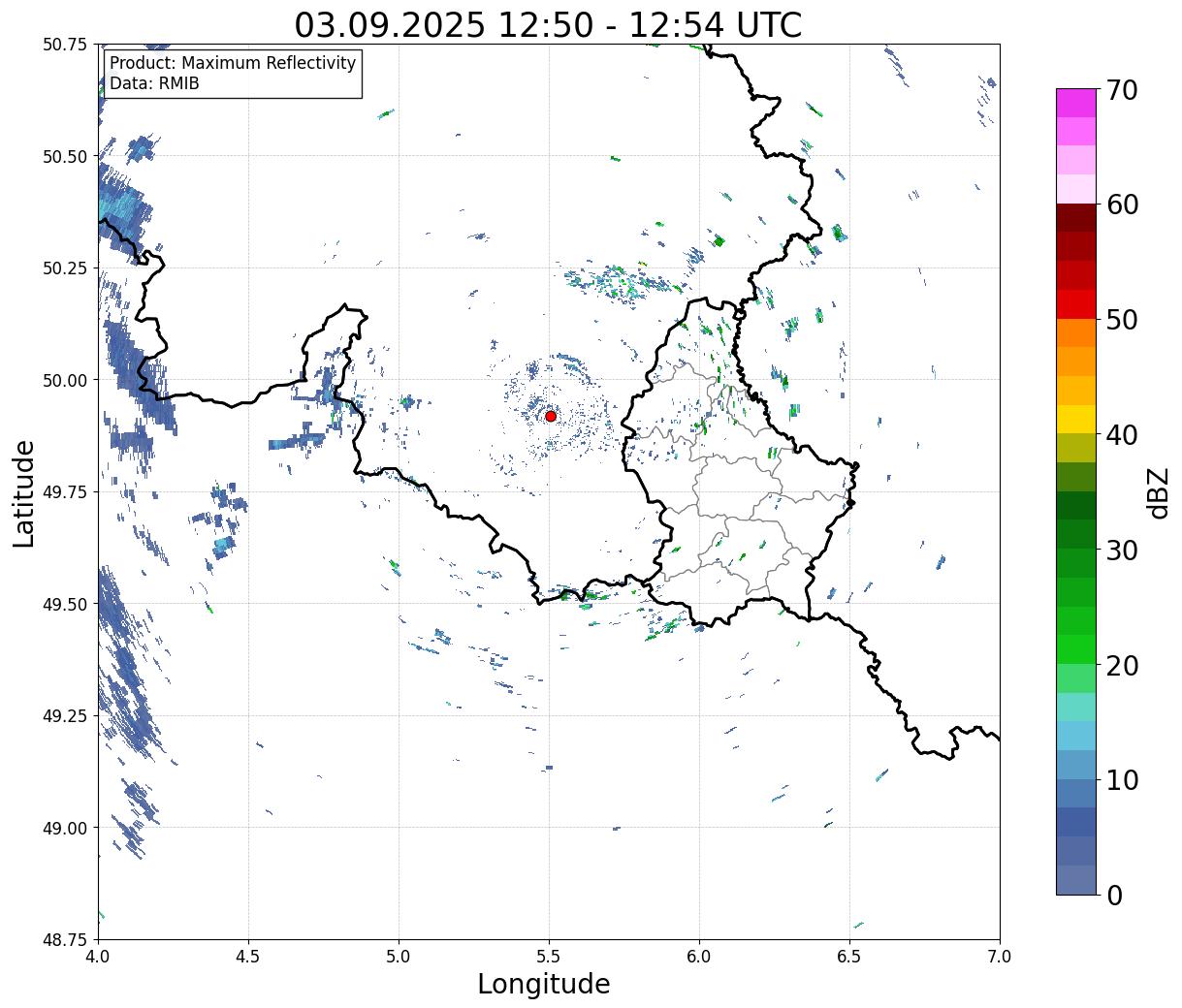Click the colorbar tick label 0
1182x1008 pixels.
(x=1113, y=895)
